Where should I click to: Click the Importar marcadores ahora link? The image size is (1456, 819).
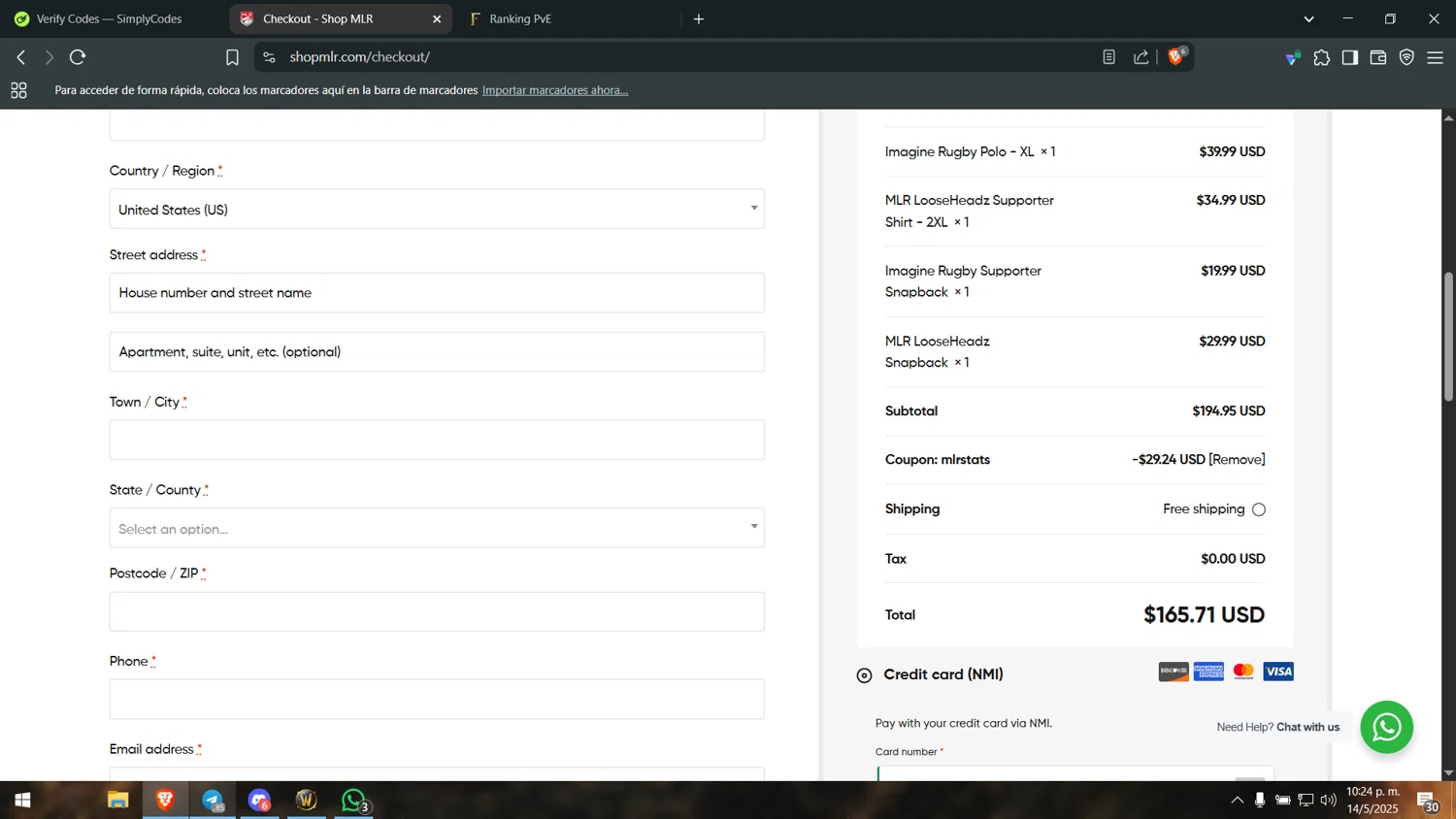(x=555, y=90)
